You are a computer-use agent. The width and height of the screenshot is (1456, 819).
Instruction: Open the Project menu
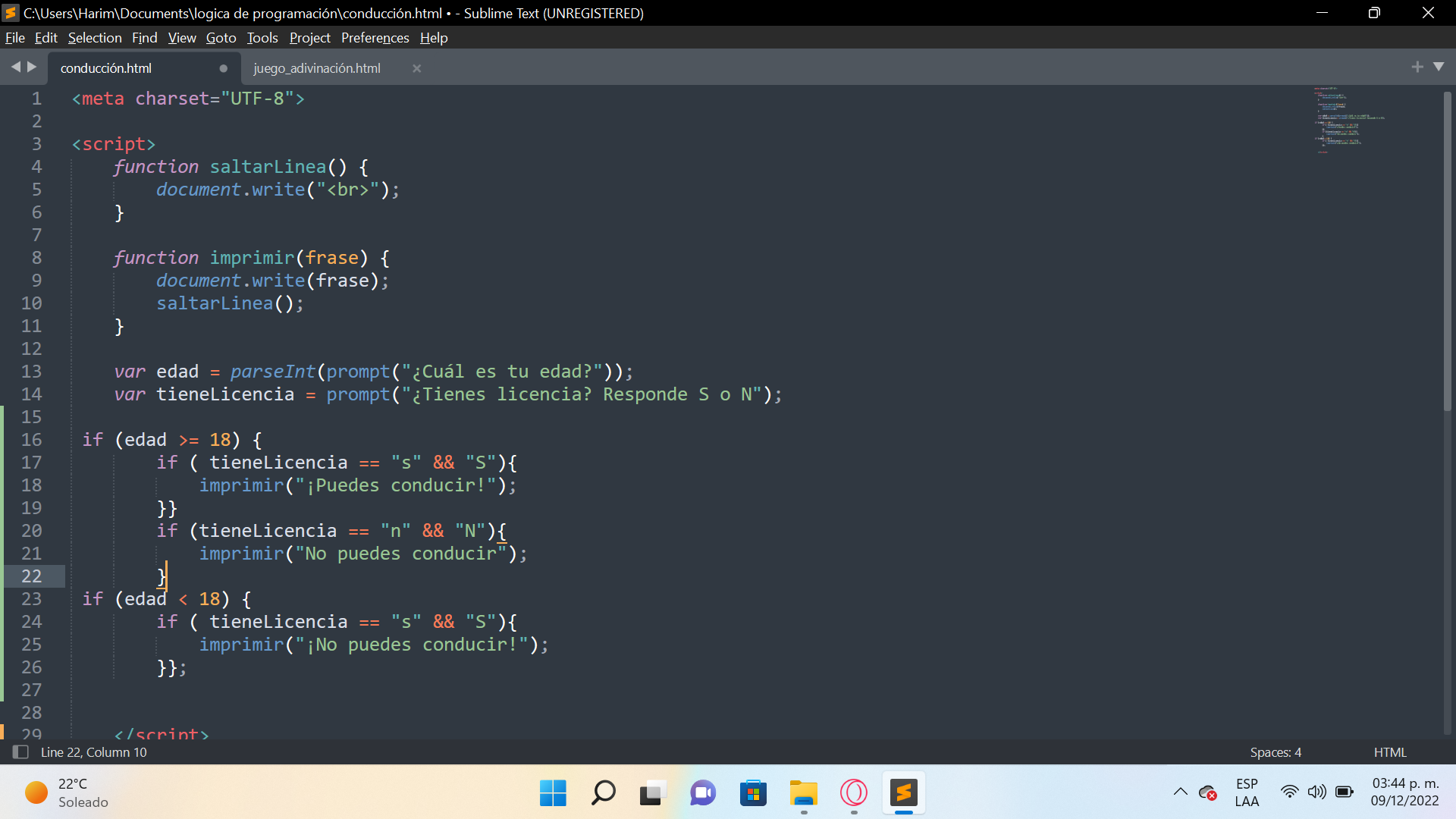click(309, 38)
